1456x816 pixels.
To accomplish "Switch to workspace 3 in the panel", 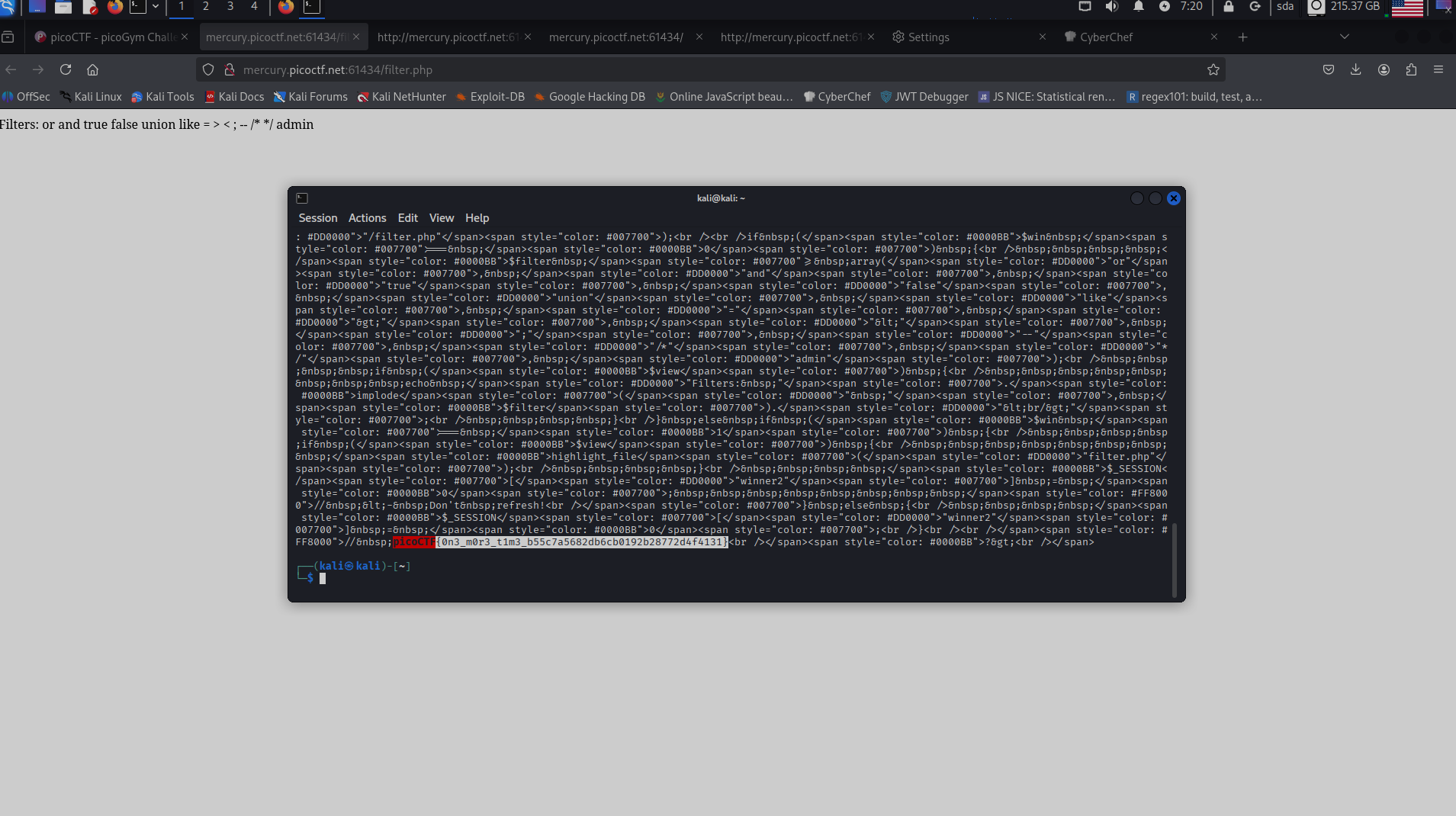I will point(230,7).
